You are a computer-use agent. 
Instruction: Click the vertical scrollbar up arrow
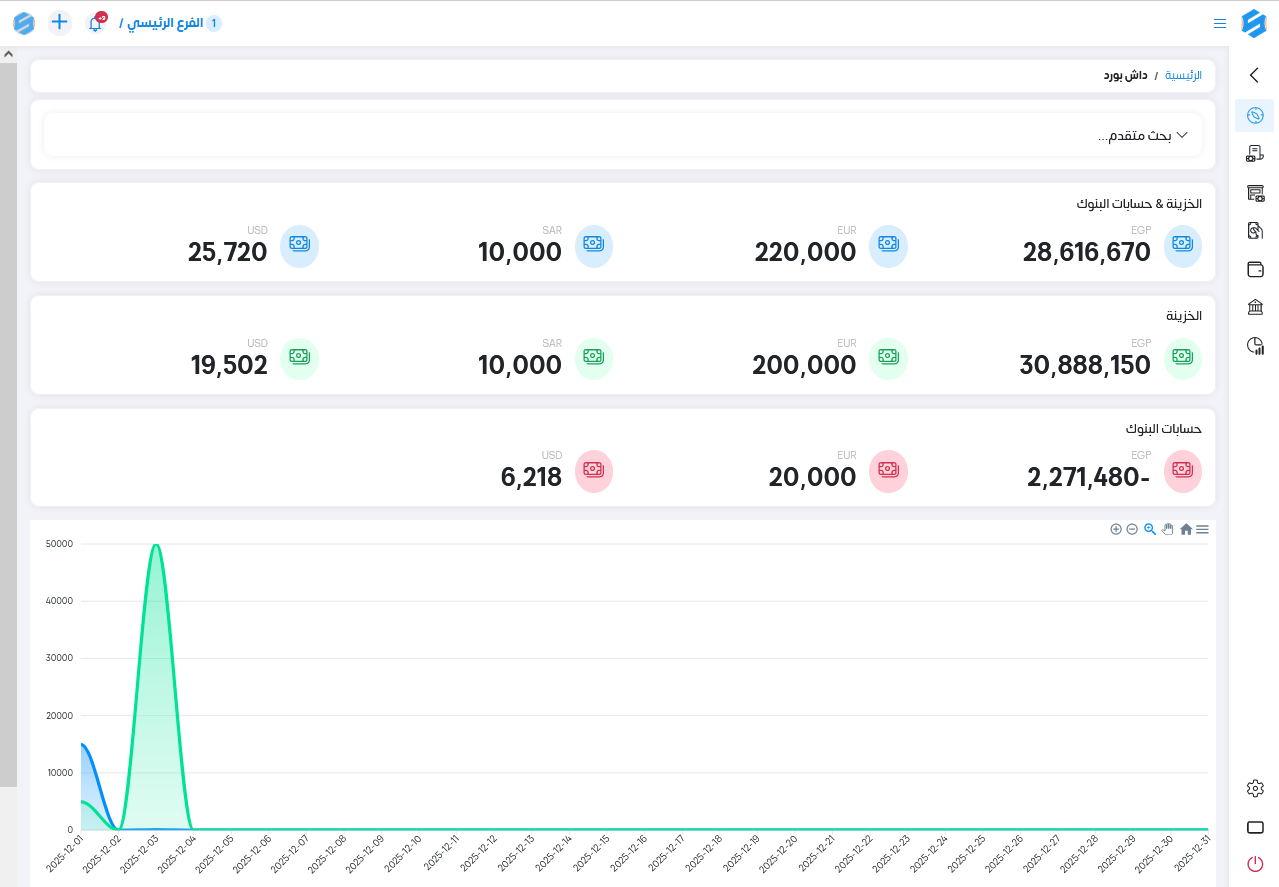(x=8, y=54)
